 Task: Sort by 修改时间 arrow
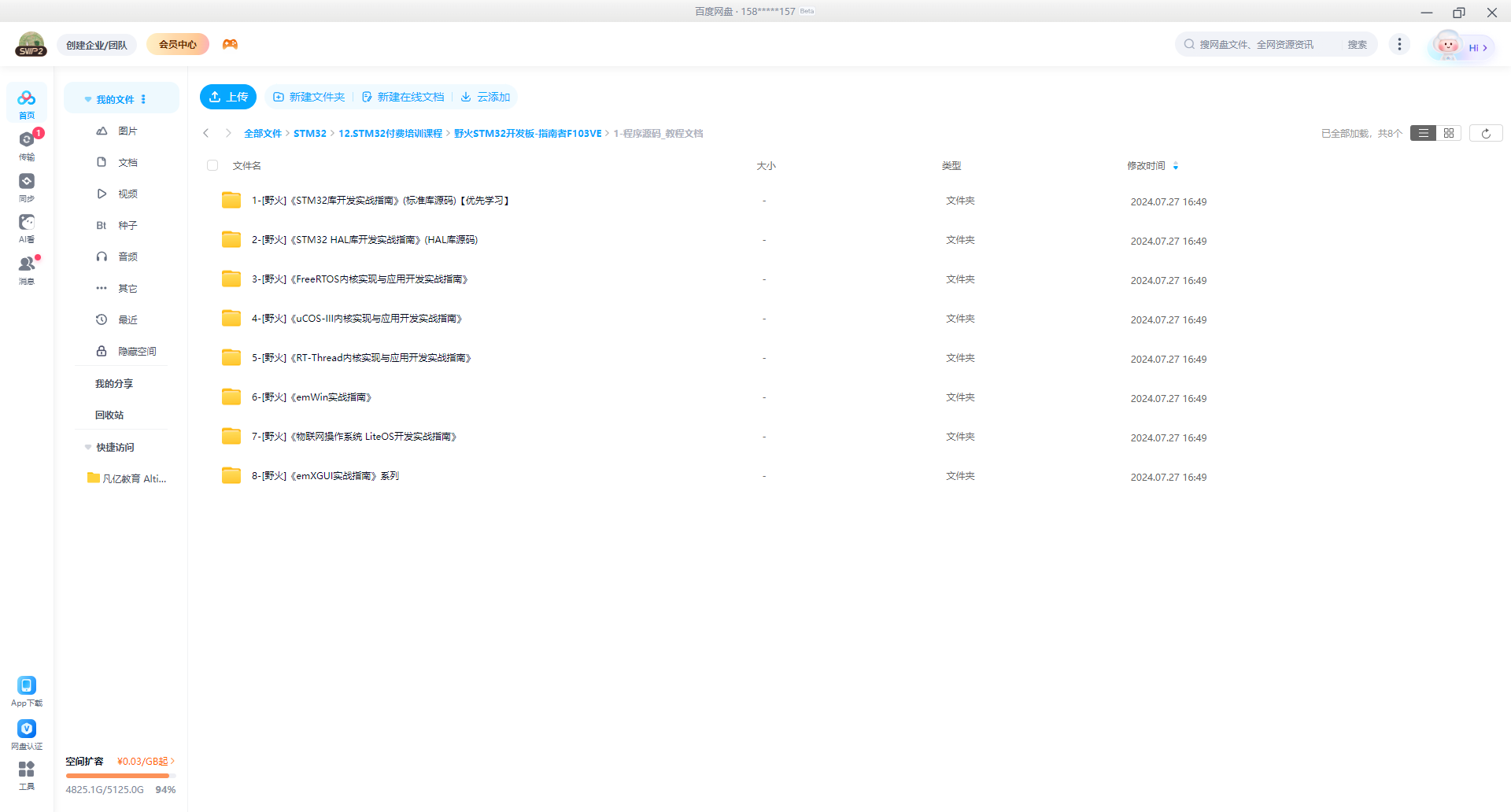[1176, 165]
